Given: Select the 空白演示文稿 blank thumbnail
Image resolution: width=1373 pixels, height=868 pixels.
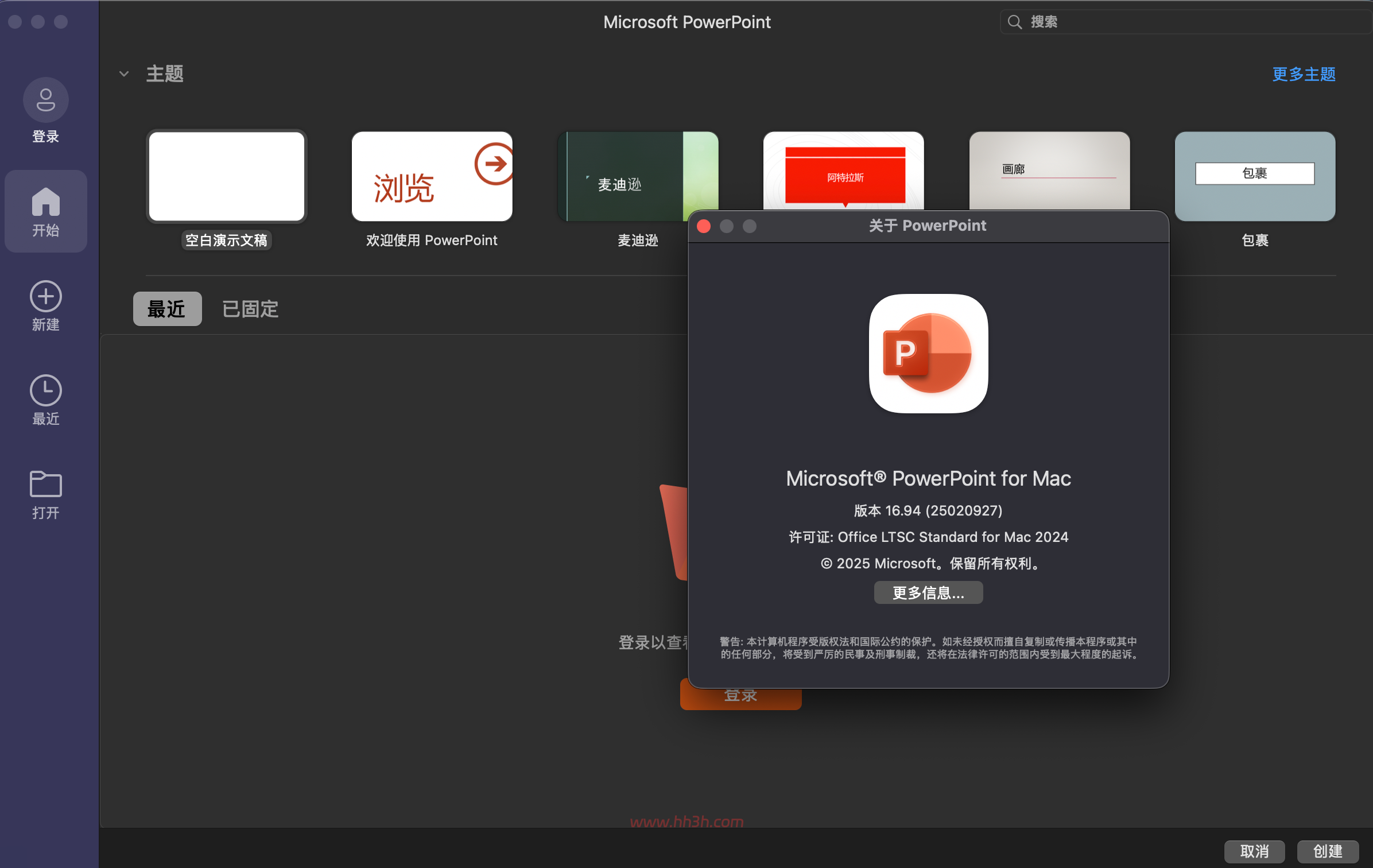Looking at the screenshot, I should click(x=227, y=176).
